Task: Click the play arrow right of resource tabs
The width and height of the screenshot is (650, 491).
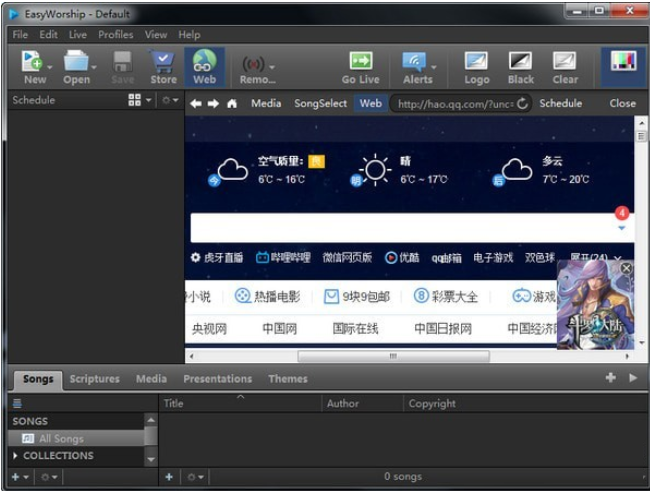Action: (633, 378)
